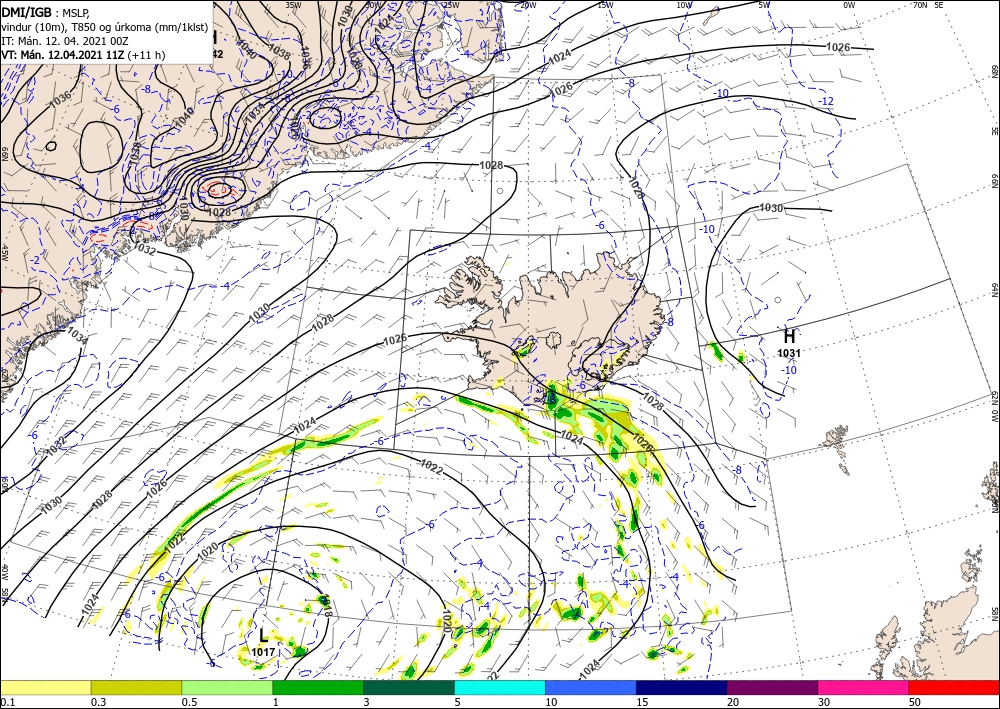This screenshot has height=709, width=1000.
Task: Click the olive 0.3–0.5 legend swatch
Action: [x=136, y=687]
